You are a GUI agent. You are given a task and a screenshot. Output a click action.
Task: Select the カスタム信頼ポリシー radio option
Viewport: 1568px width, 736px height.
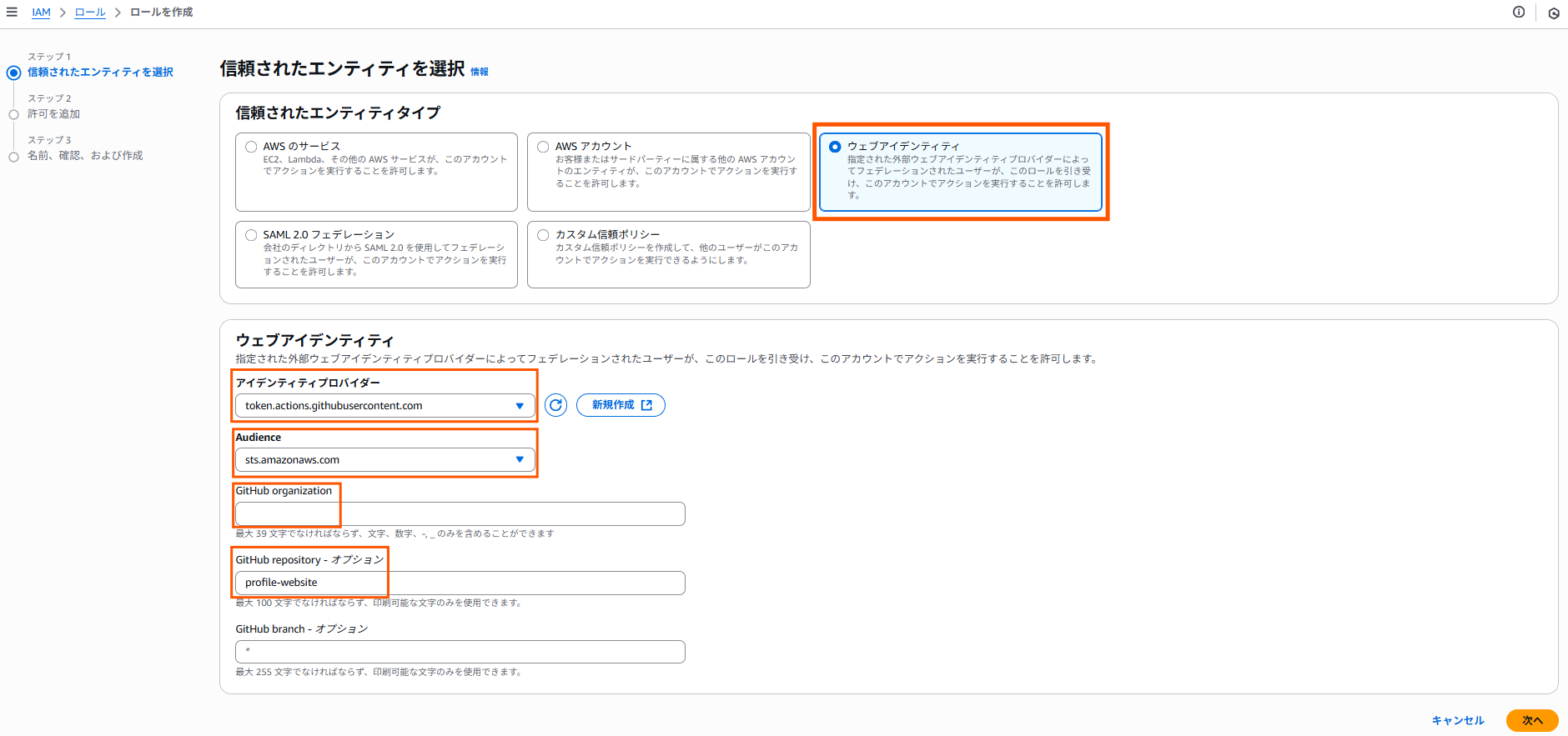point(543,235)
